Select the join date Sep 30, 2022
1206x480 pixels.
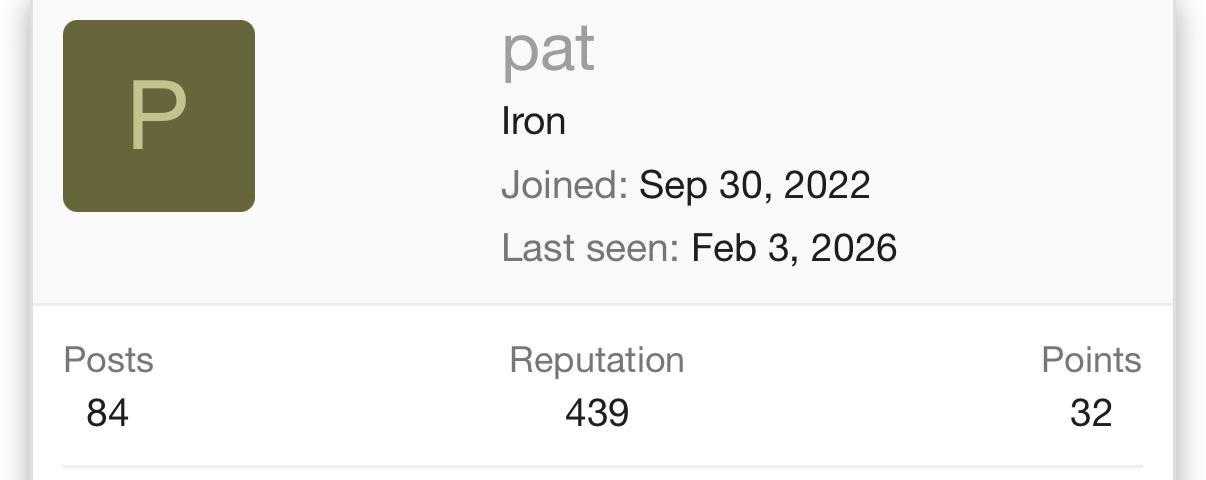(x=754, y=185)
